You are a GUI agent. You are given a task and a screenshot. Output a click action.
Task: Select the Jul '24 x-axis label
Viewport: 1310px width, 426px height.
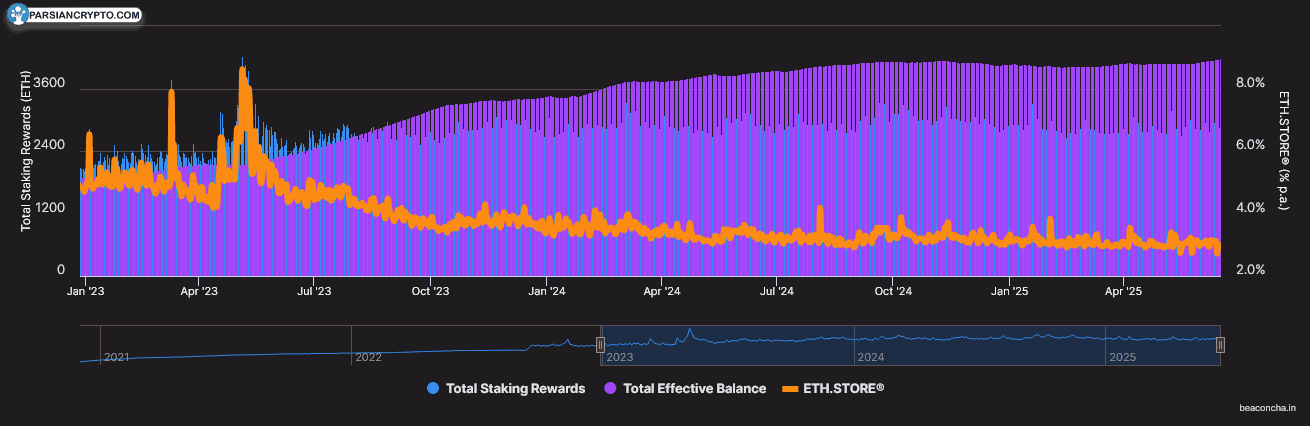[x=777, y=292]
